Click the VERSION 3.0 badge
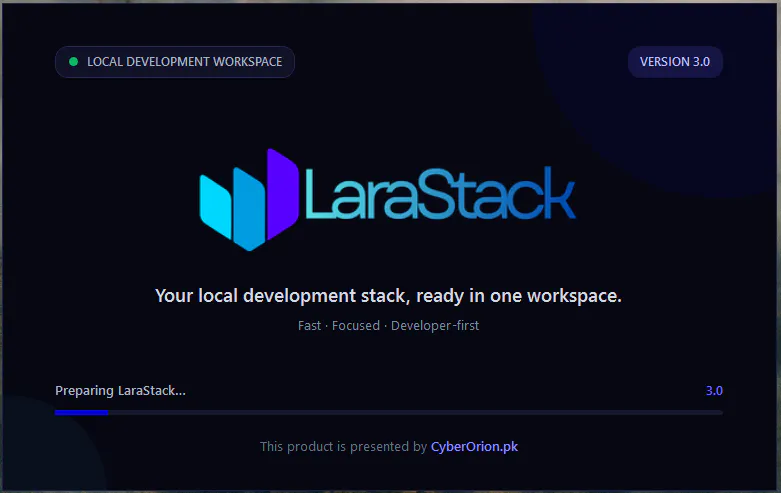Viewport: 781px width, 493px height. (x=675, y=62)
